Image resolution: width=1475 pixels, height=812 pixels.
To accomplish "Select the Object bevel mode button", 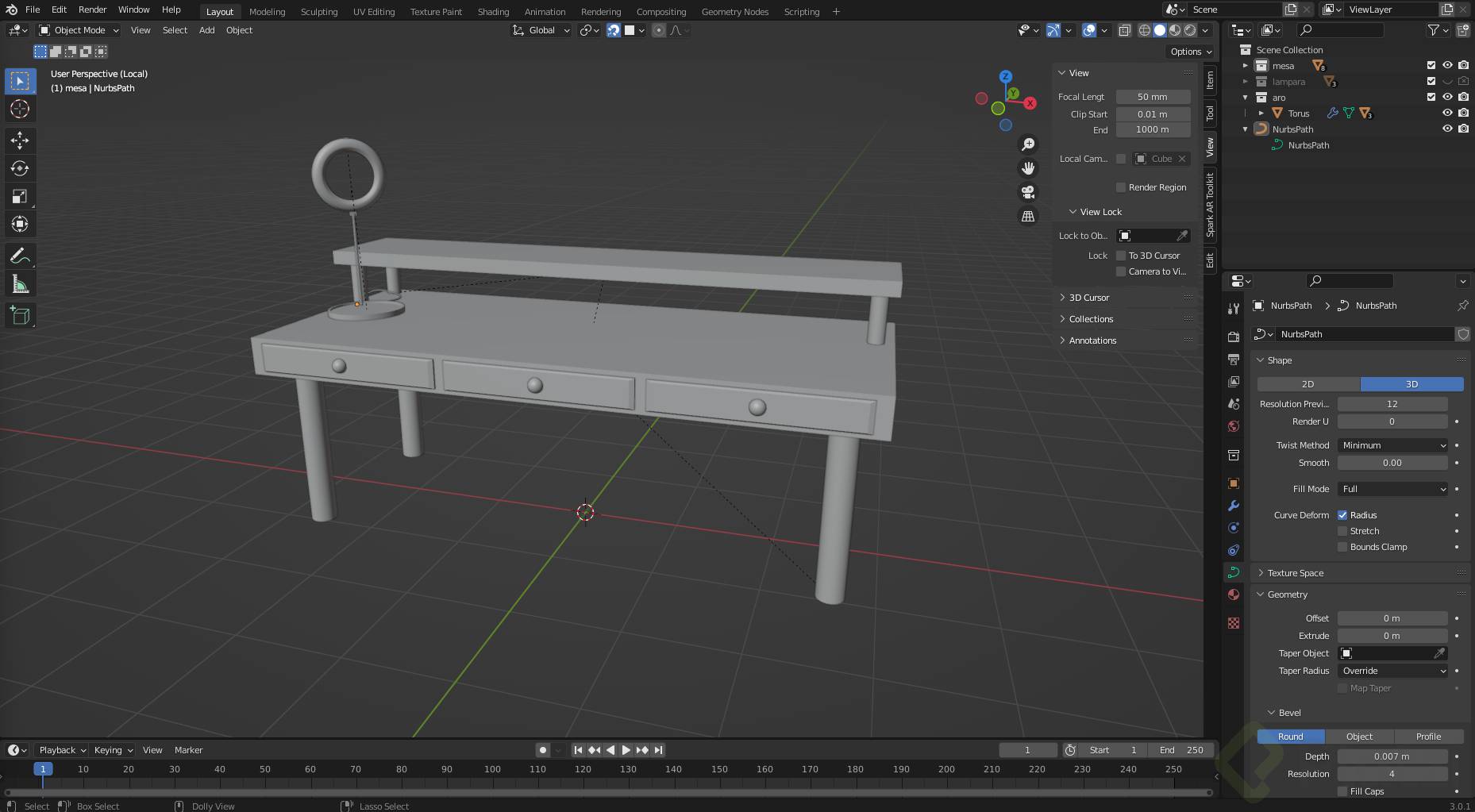I will (1359, 737).
